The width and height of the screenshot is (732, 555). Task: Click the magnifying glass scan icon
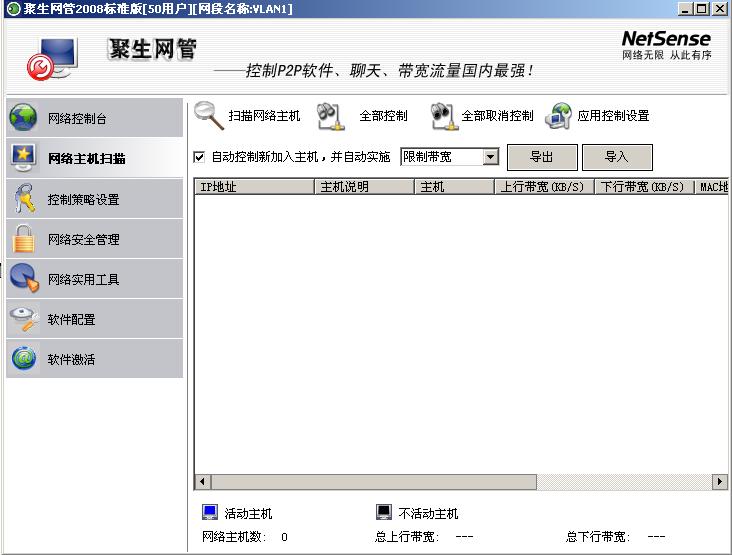[208, 115]
